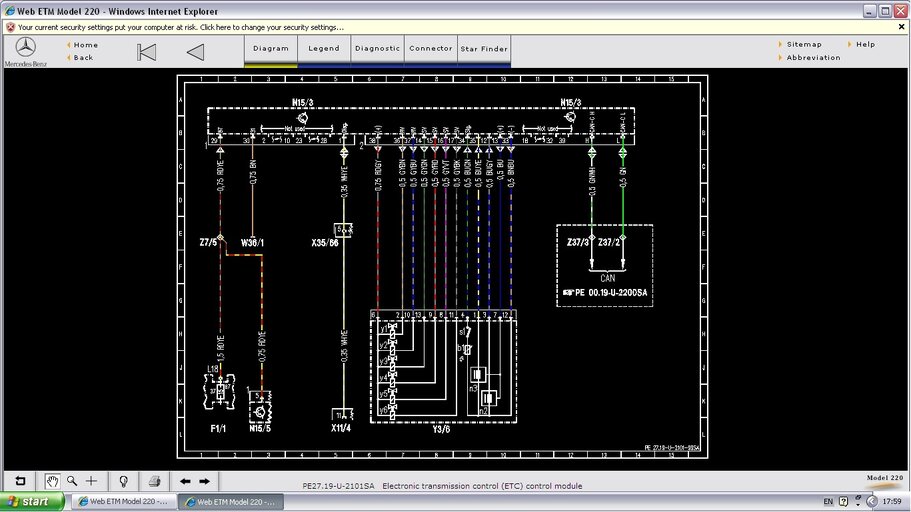The width and height of the screenshot is (911, 512).
Task: Open the Connector tab
Action: coord(431,49)
